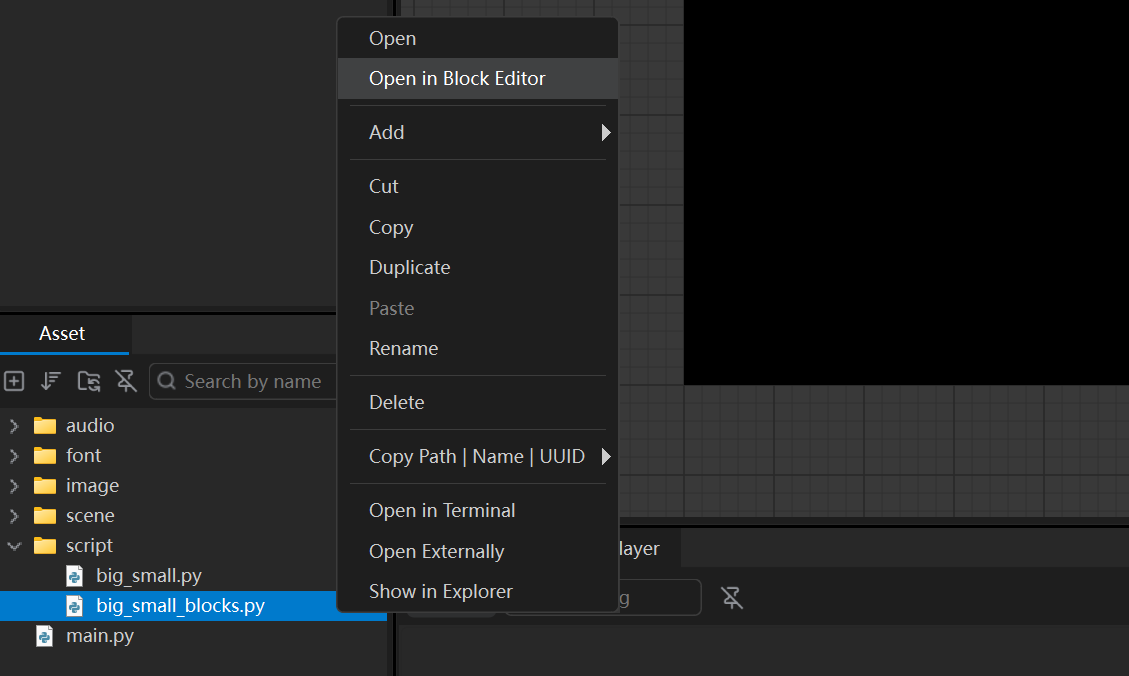Expand the audio folder chevron
Screen dimensions: 1129x676
click(x=14, y=425)
